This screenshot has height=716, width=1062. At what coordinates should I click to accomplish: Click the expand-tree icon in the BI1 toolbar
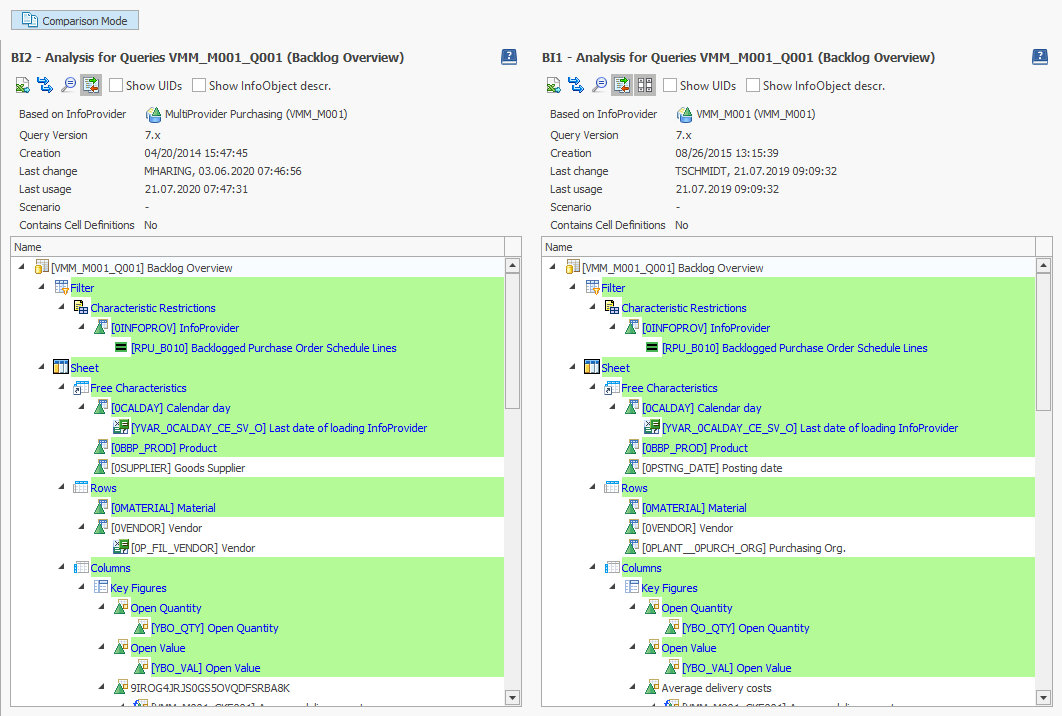[x=622, y=85]
